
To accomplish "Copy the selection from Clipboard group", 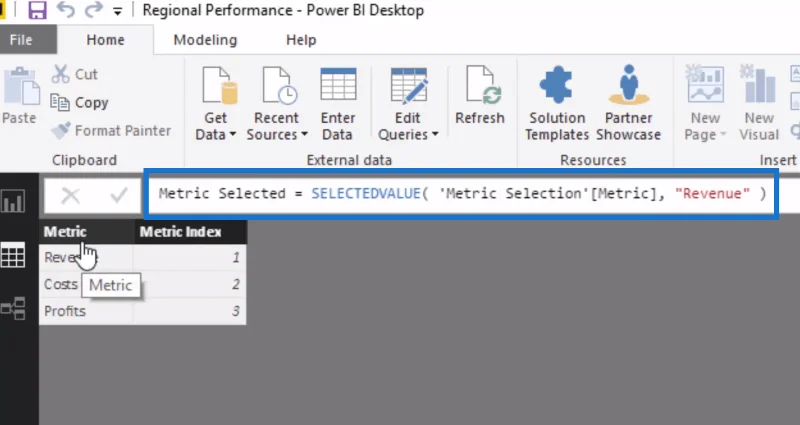I will click(80, 103).
